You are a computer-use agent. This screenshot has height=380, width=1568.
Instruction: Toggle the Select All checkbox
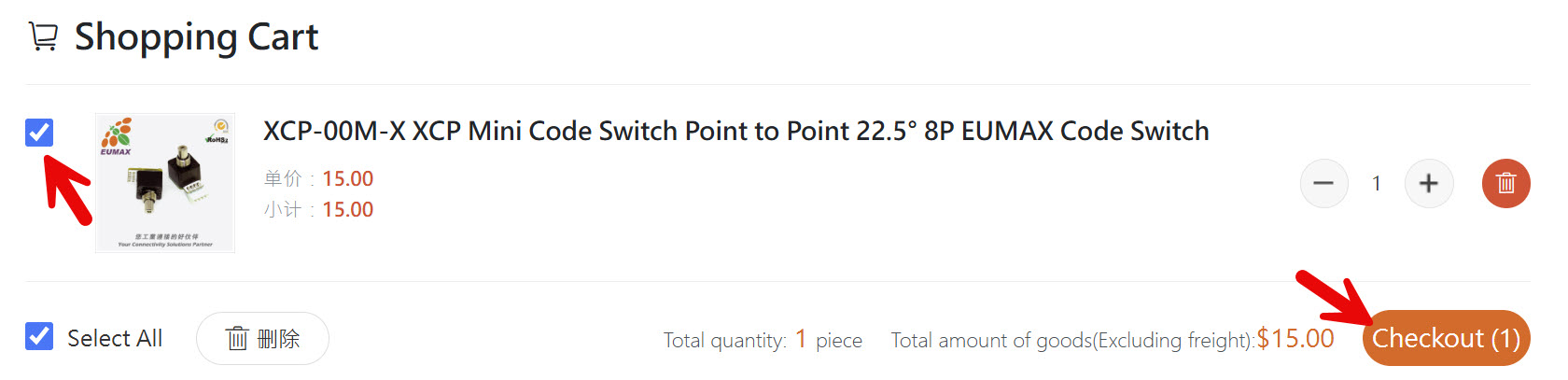(39, 336)
